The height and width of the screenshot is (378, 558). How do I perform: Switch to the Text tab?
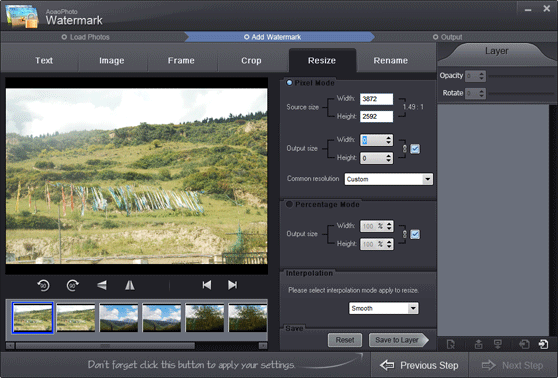click(x=44, y=61)
